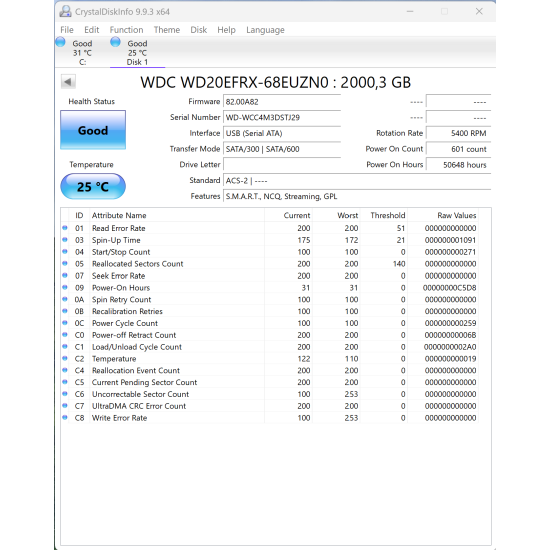Click status dot of Spin-Up Time row

65,240
